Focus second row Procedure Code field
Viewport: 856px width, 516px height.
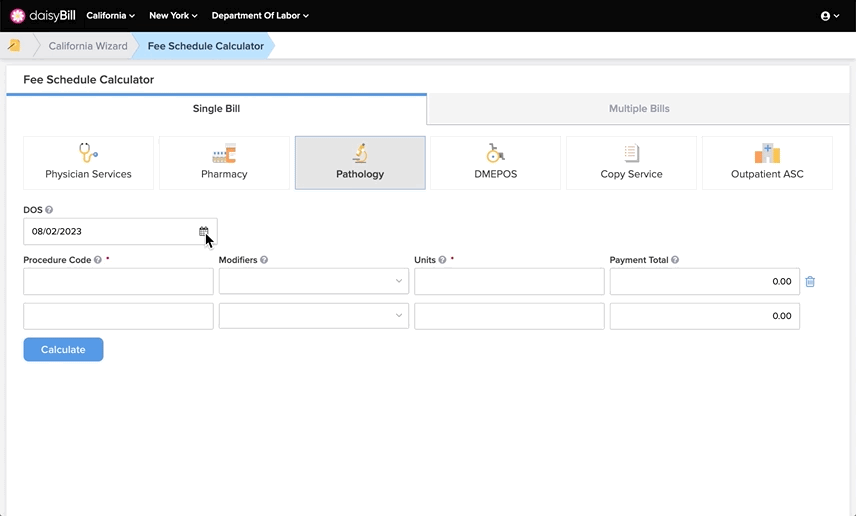(x=118, y=316)
